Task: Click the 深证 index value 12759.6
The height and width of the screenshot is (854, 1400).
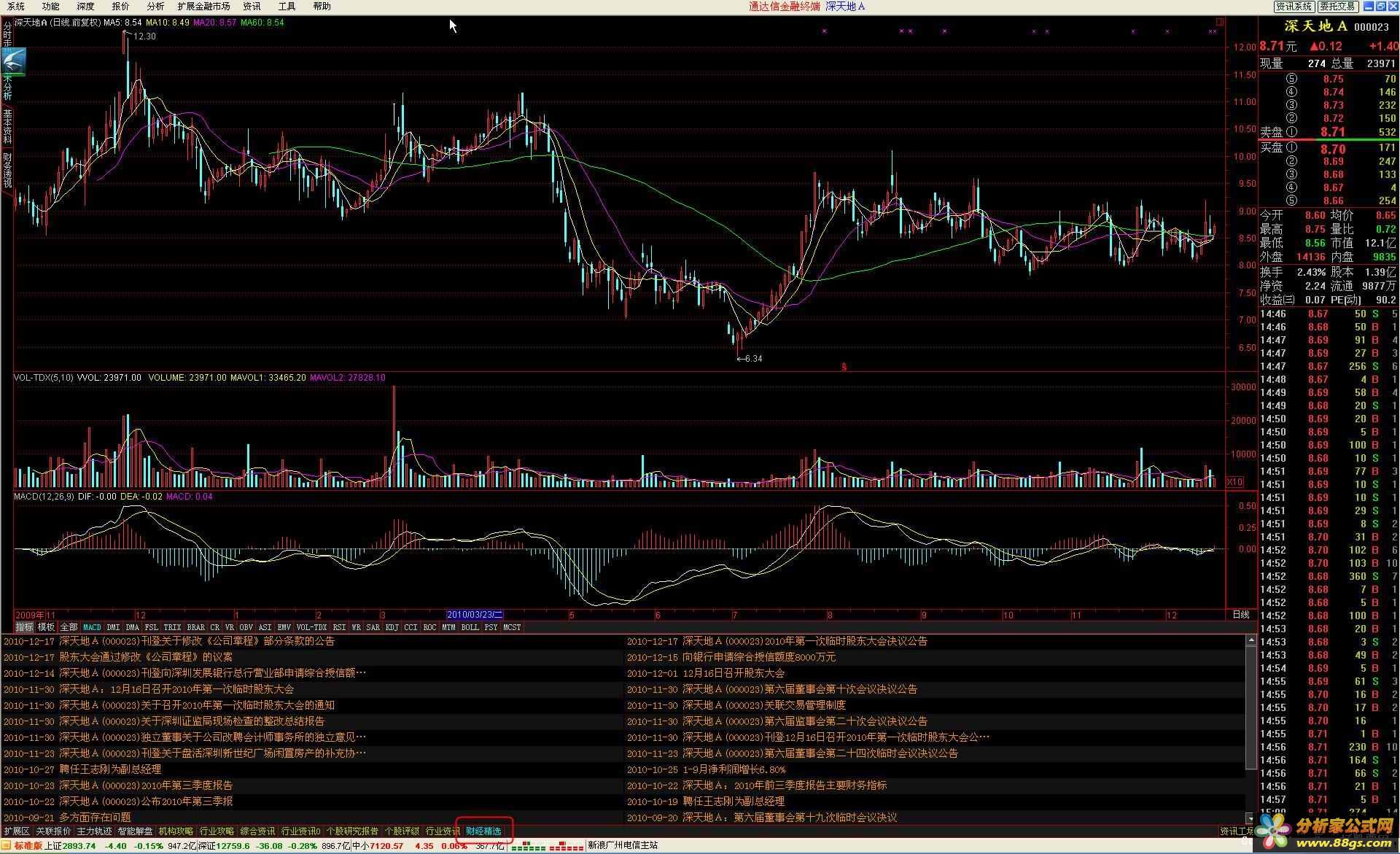Action: [x=234, y=846]
